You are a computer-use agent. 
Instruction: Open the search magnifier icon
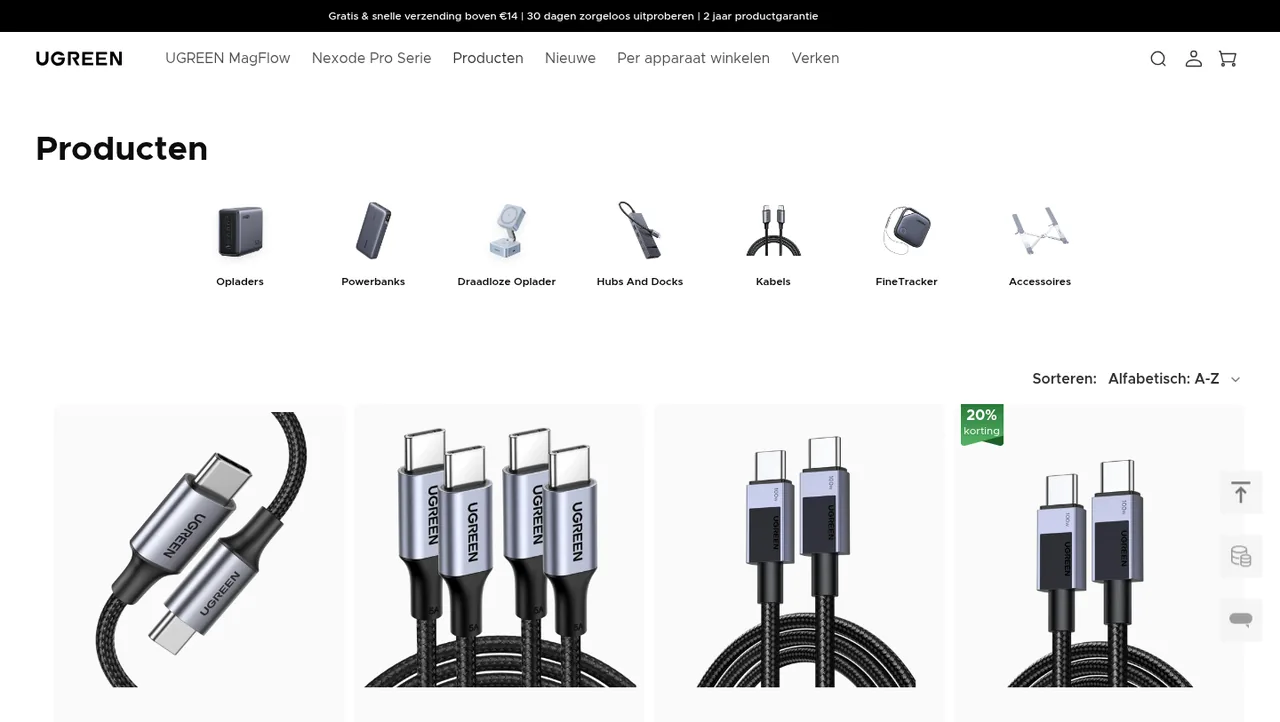1158,59
